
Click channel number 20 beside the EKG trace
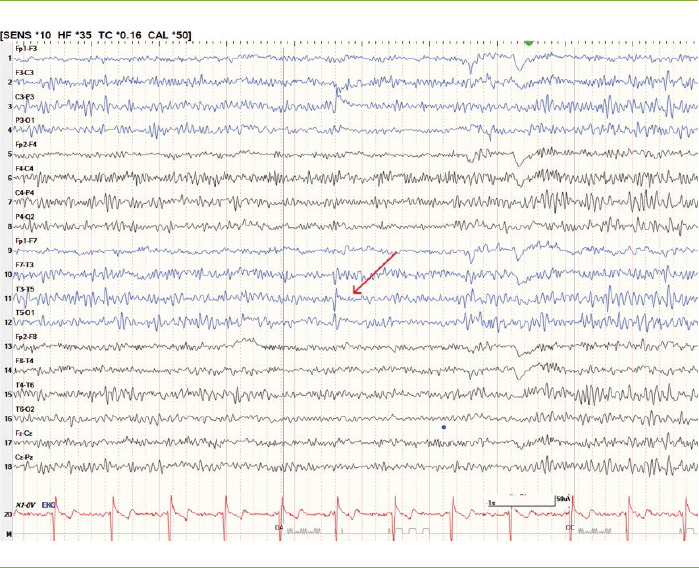8,514
